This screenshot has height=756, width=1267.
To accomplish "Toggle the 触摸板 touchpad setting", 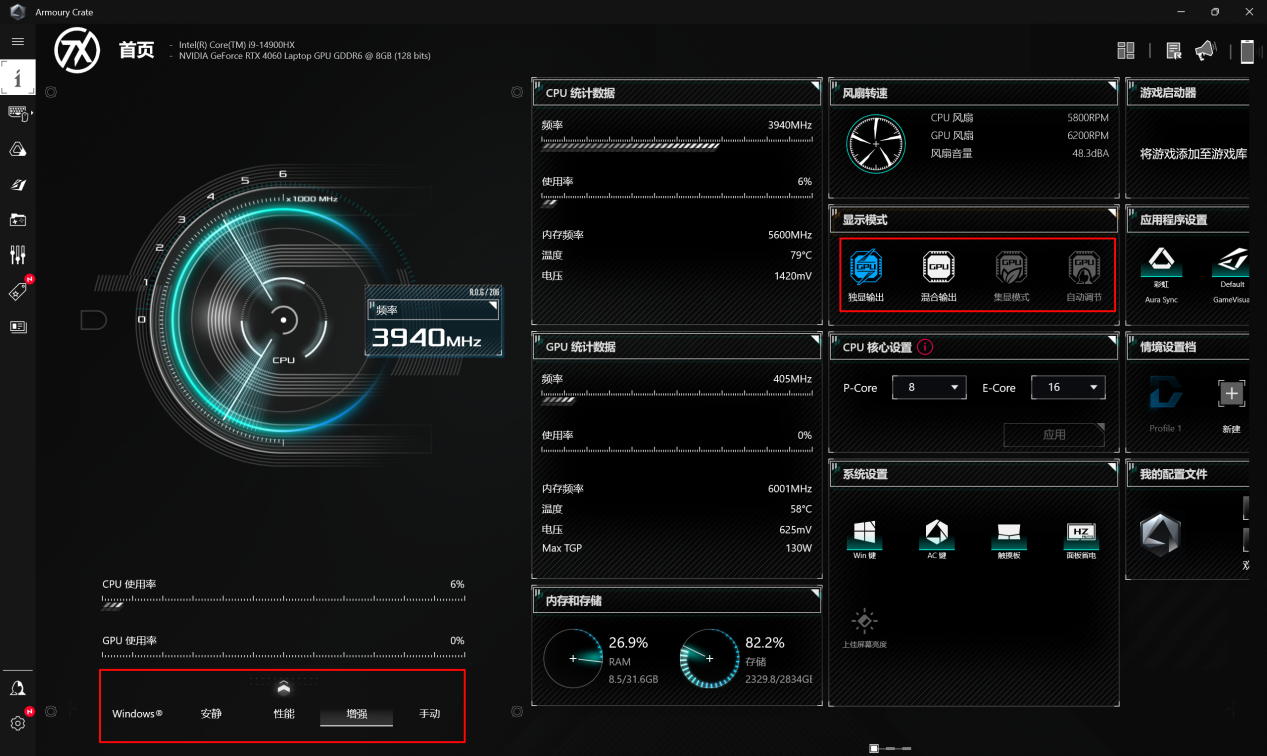I will (1007, 535).
